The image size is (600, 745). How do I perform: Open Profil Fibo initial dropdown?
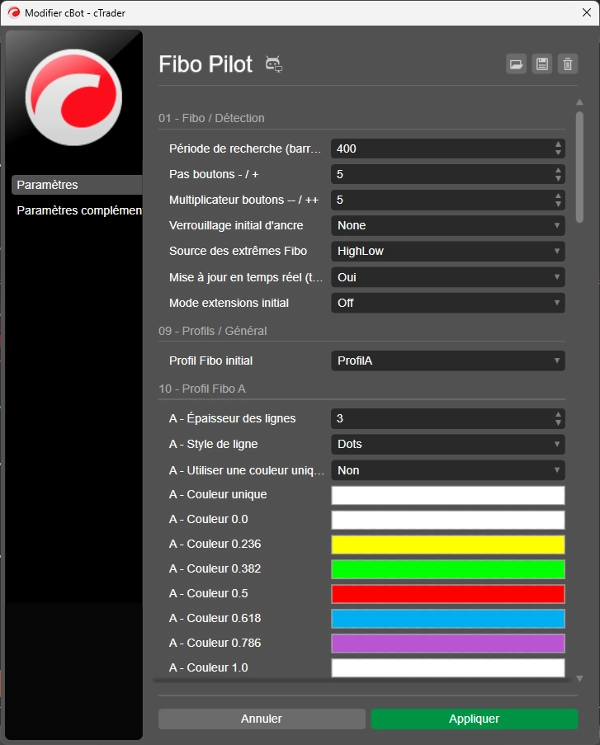(x=448, y=361)
